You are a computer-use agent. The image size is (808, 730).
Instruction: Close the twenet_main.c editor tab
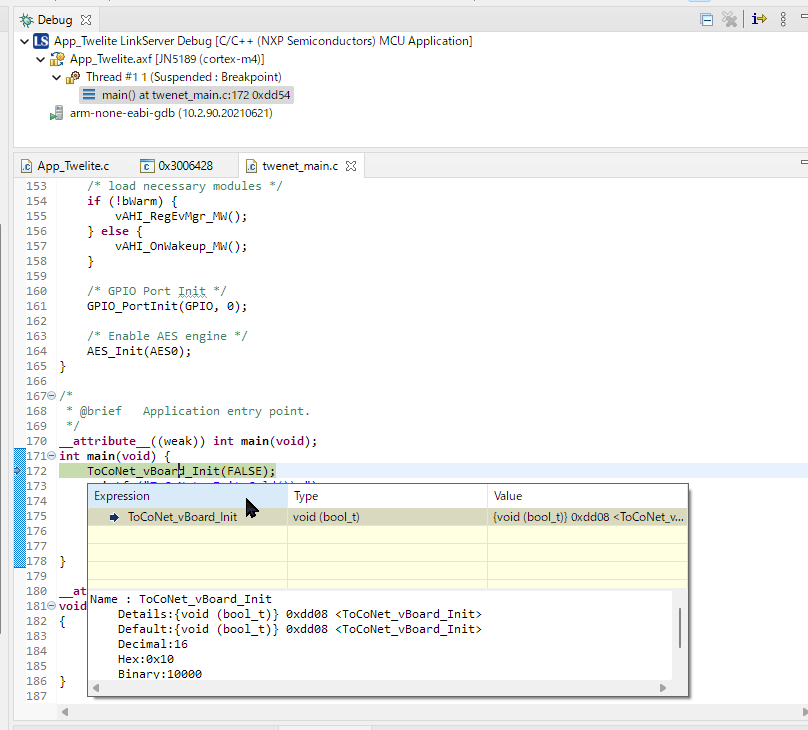(351, 166)
